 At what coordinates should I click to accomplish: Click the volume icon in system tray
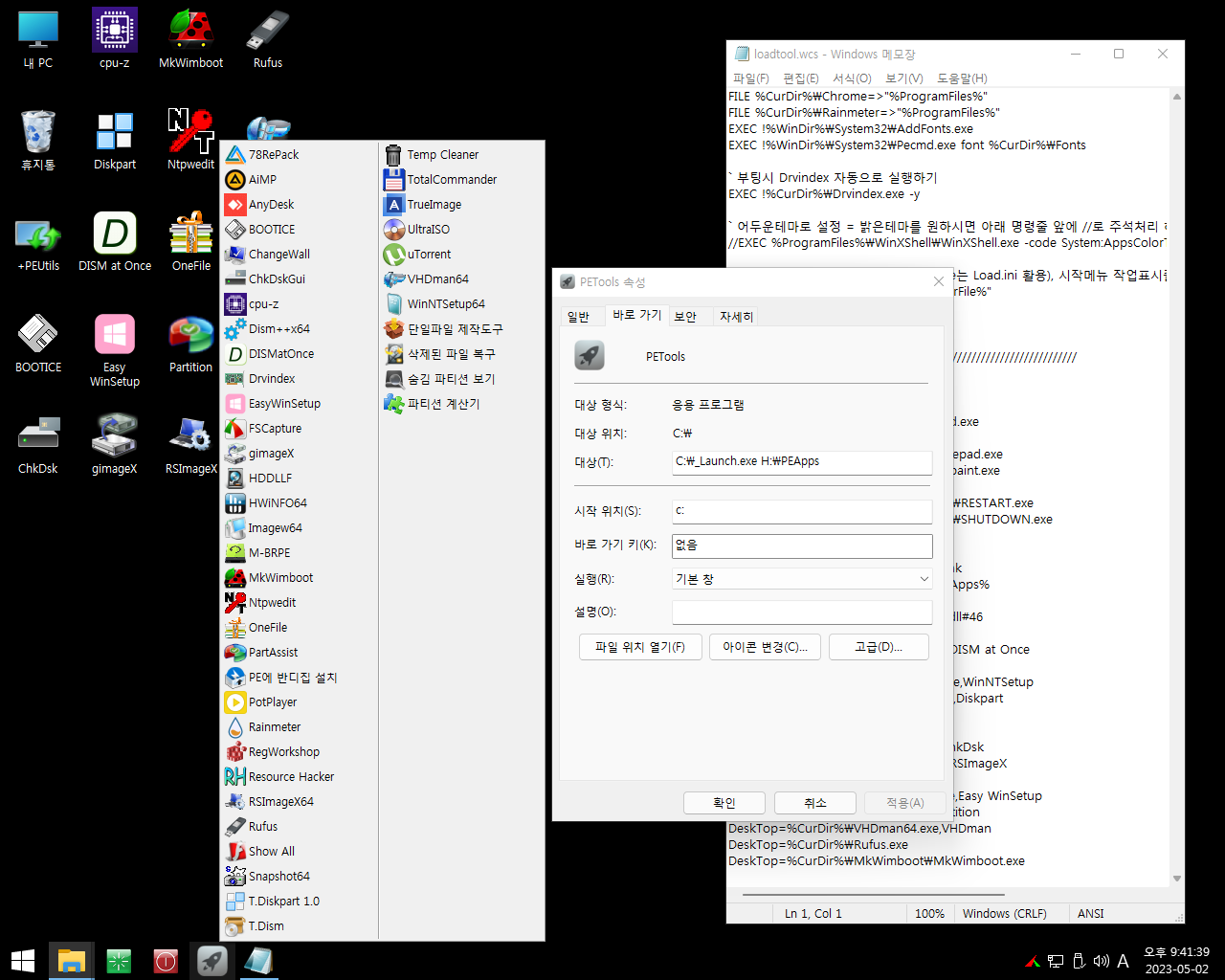1101,961
